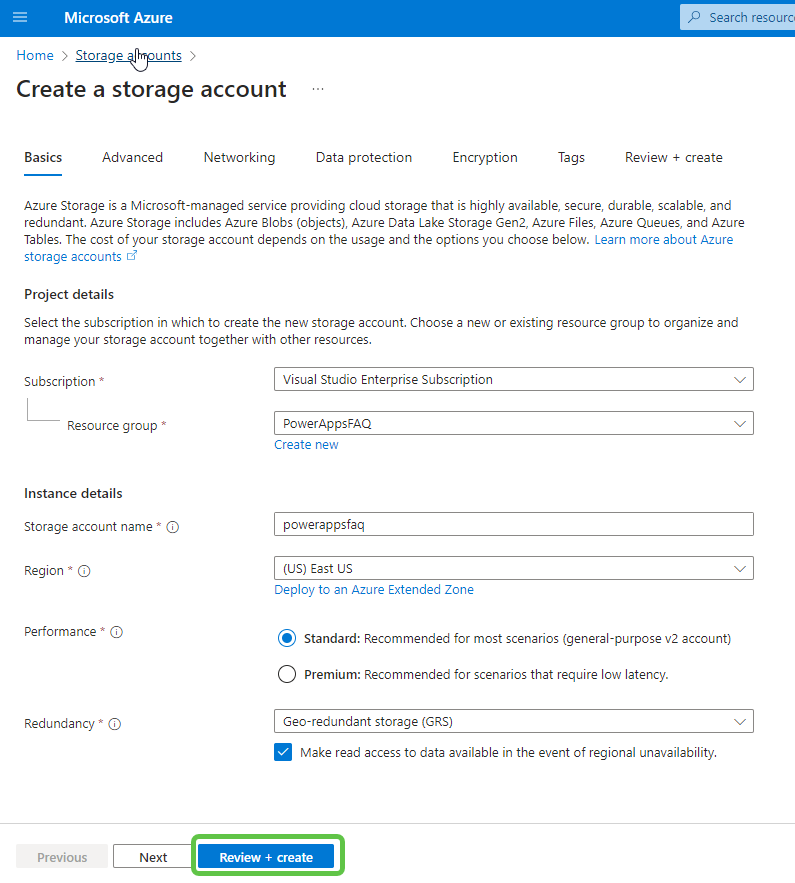Screen dimensions: 795x883
Task: Open the Azure portal hamburger menu
Action: click(x=20, y=16)
